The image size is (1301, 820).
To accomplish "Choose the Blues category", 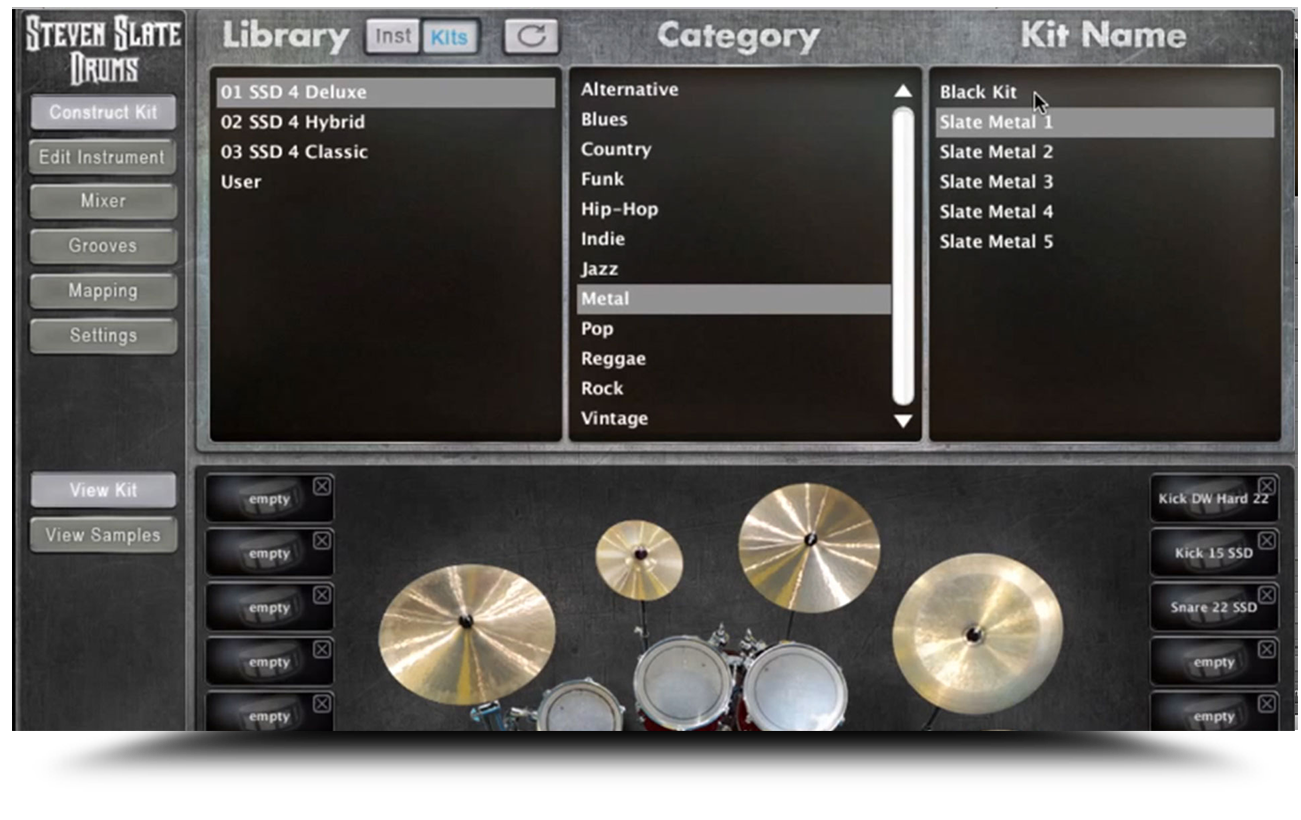I will 733,119.
